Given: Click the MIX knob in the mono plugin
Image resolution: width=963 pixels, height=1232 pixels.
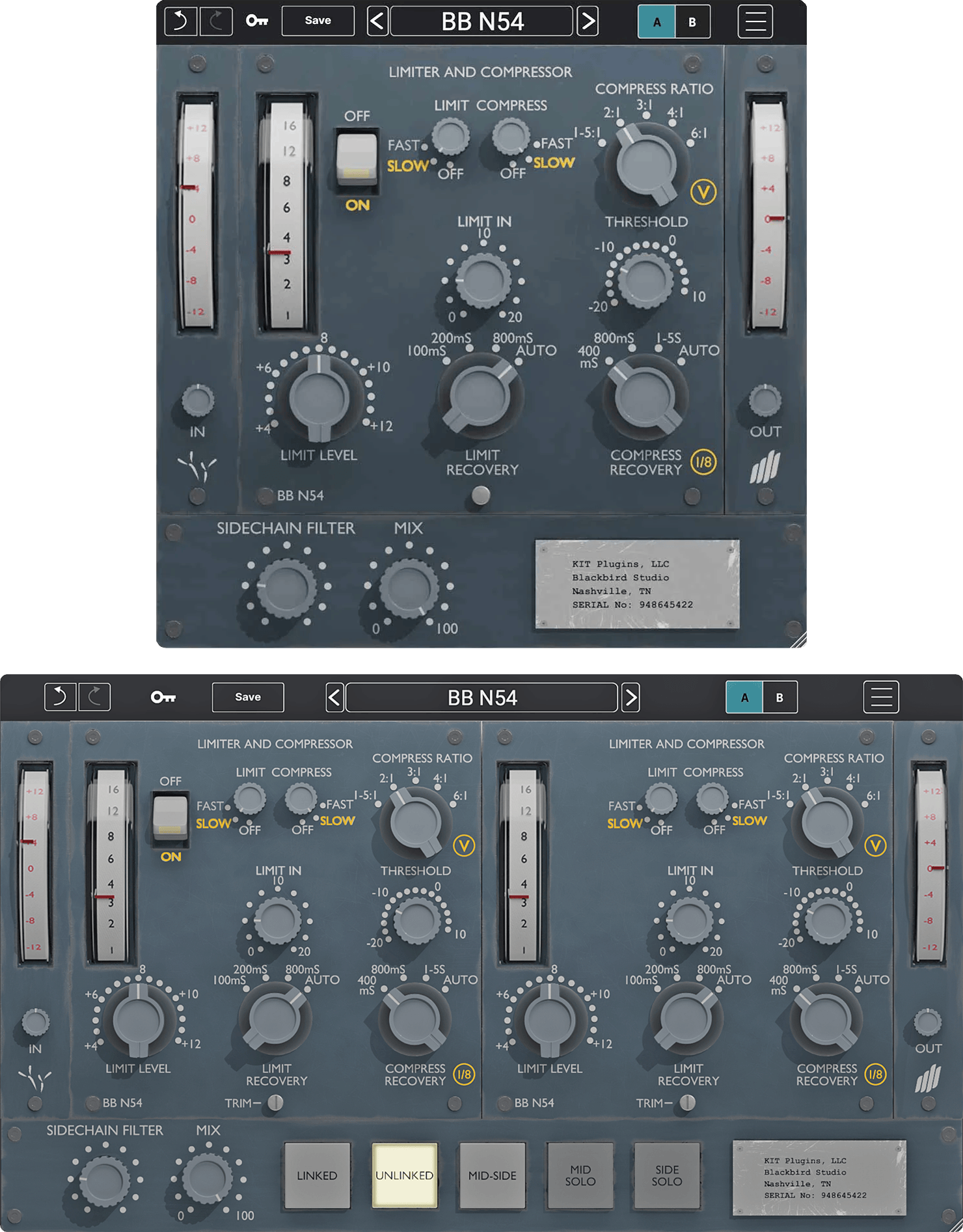Looking at the screenshot, I should tap(409, 588).
